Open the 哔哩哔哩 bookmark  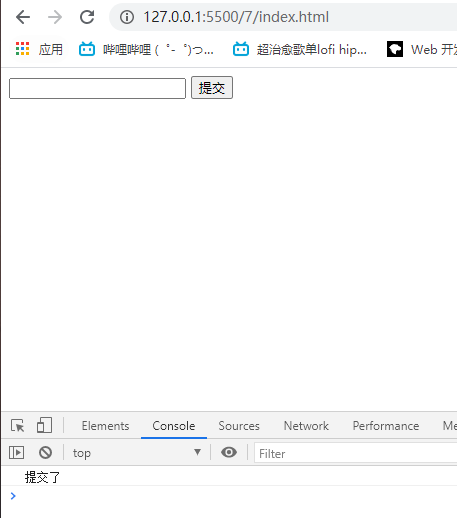click(146, 49)
